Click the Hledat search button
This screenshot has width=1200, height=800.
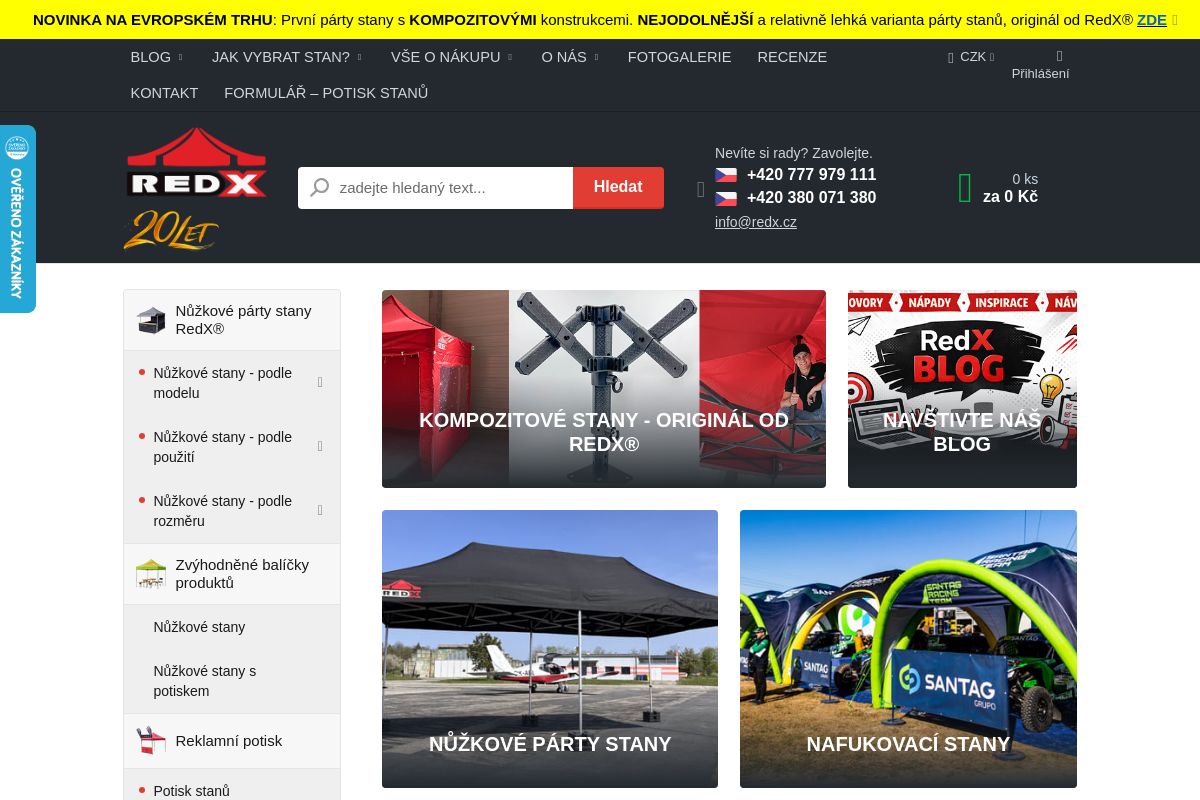[618, 187]
